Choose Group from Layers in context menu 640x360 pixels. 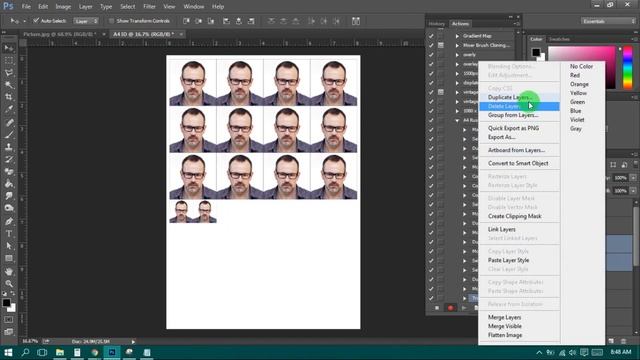pyautogui.click(x=513, y=115)
